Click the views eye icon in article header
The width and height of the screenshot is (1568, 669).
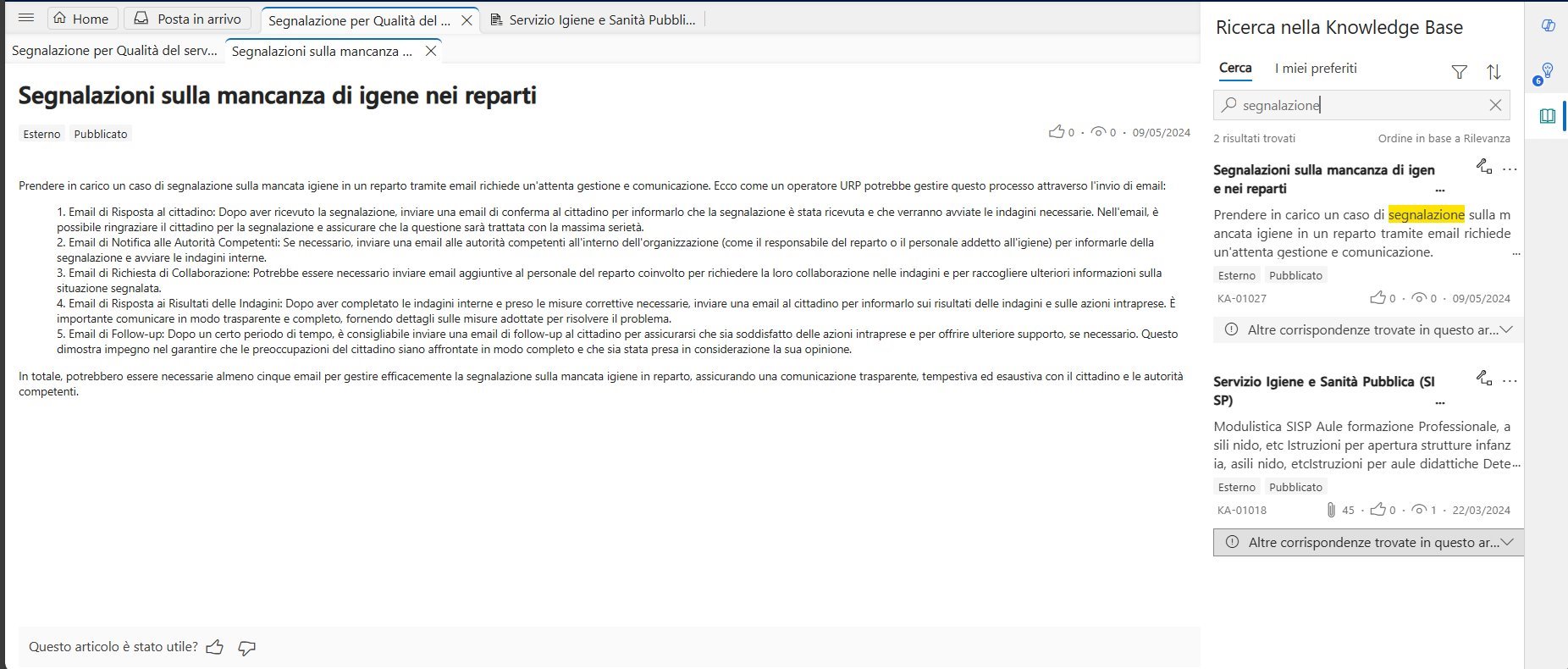click(1099, 132)
